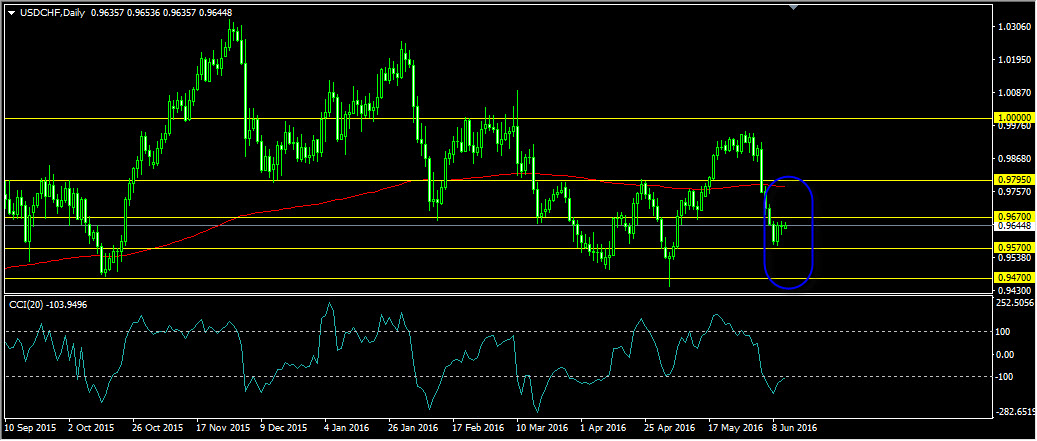The width and height of the screenshot is (1037, 441).
Task: Click the 10 Sep 2015 date label
Action: 28,428
